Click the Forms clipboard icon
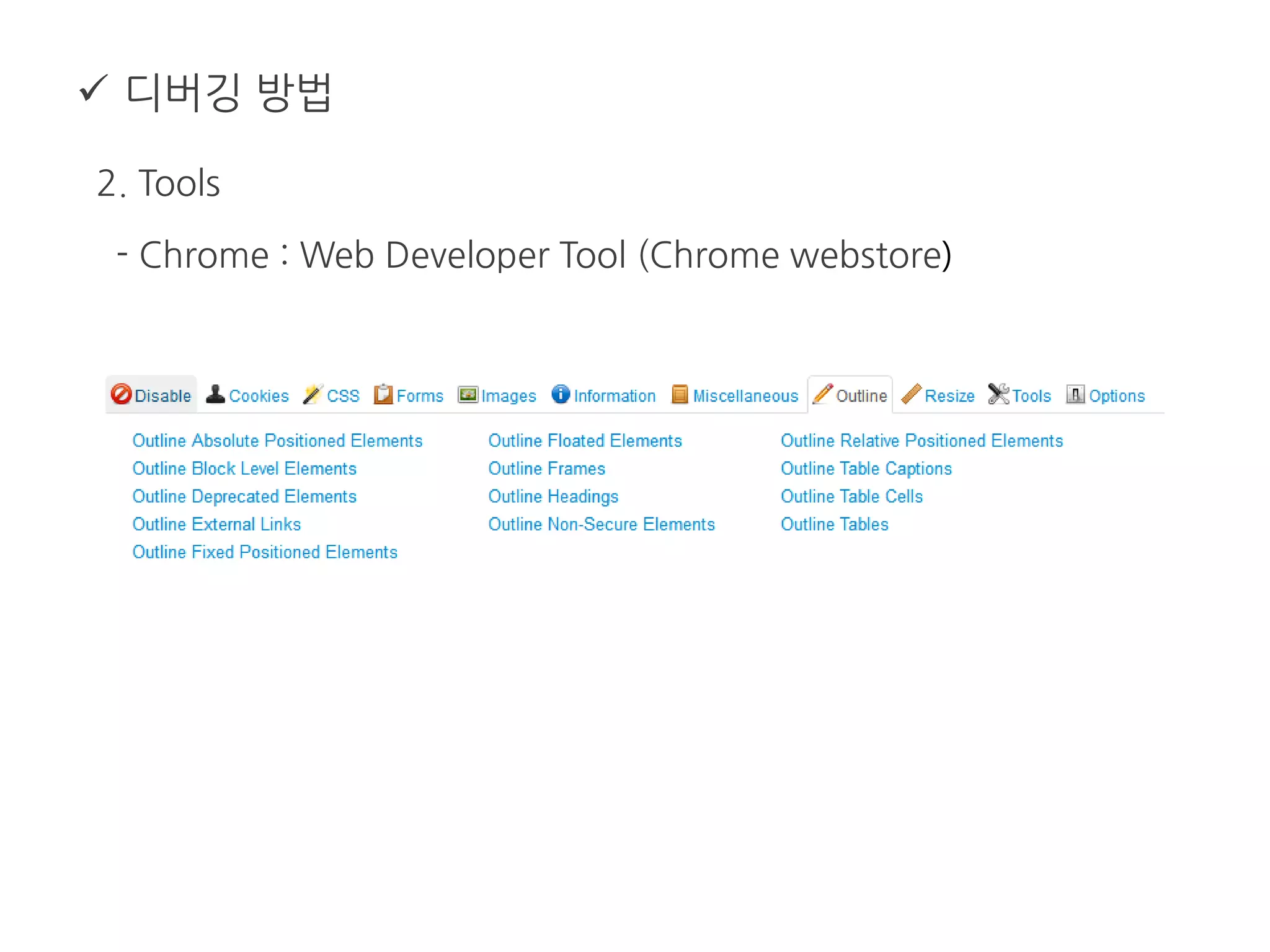Viewport: 1270px width, 952px height. [x=383, y=394]
